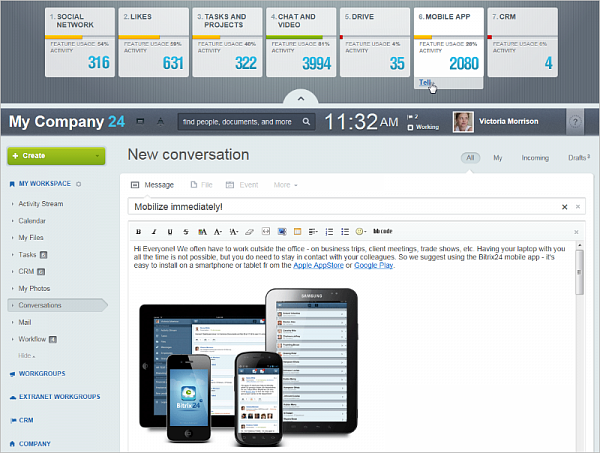Open the text color picker
Viewport: 600px width, 453px height.
pos(202,231)
